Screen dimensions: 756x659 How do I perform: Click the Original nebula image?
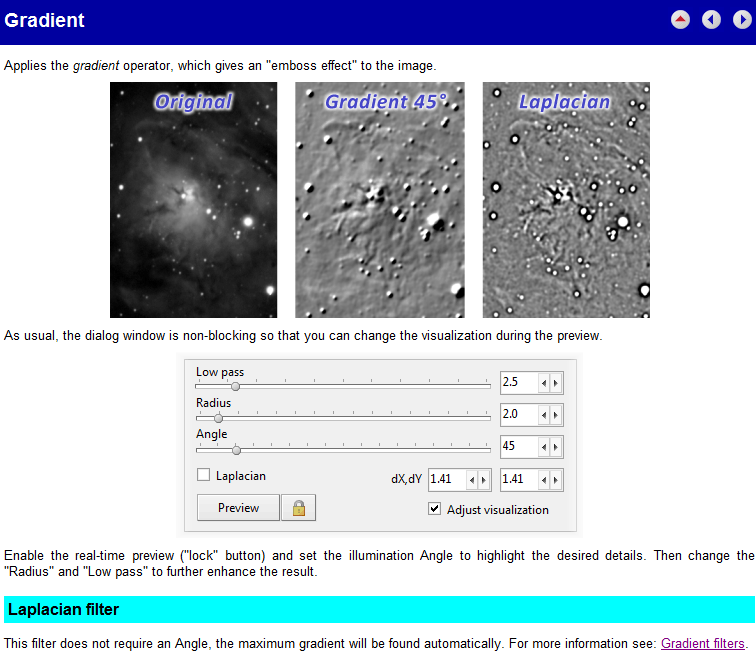pyautogui.click(x=193, y=200)
